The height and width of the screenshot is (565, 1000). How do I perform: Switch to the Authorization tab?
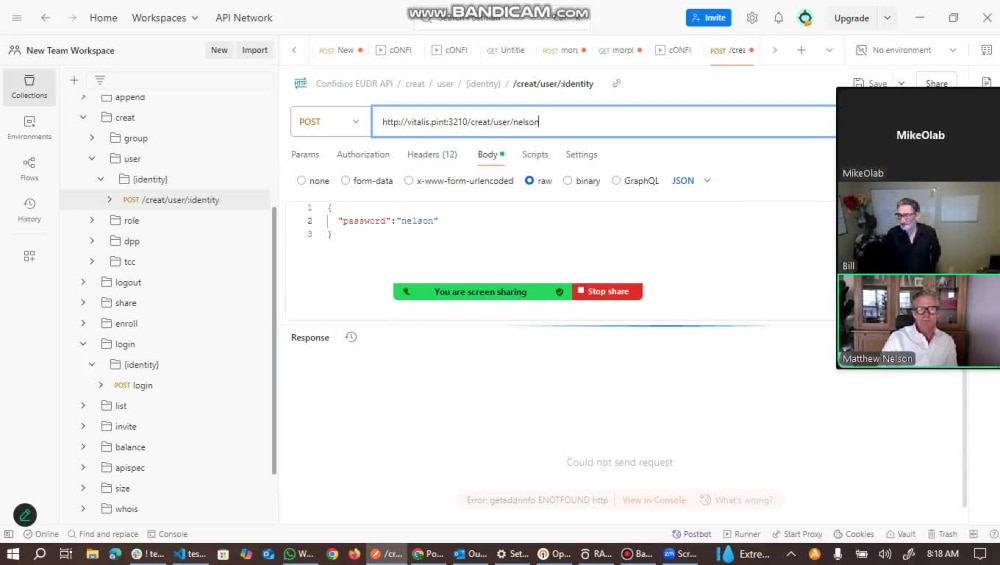[363, 154]
